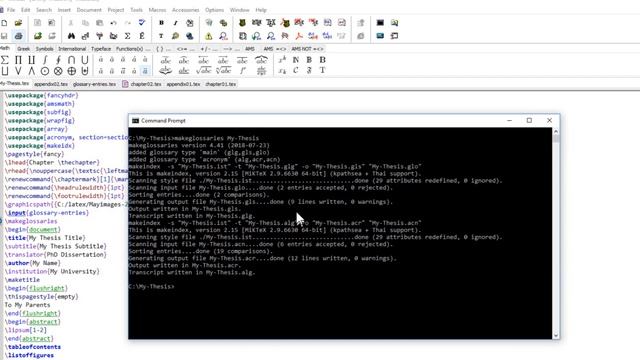Switch to the chapter02.tex document tab
Screen dimensions: 640x360
(142, 84)
